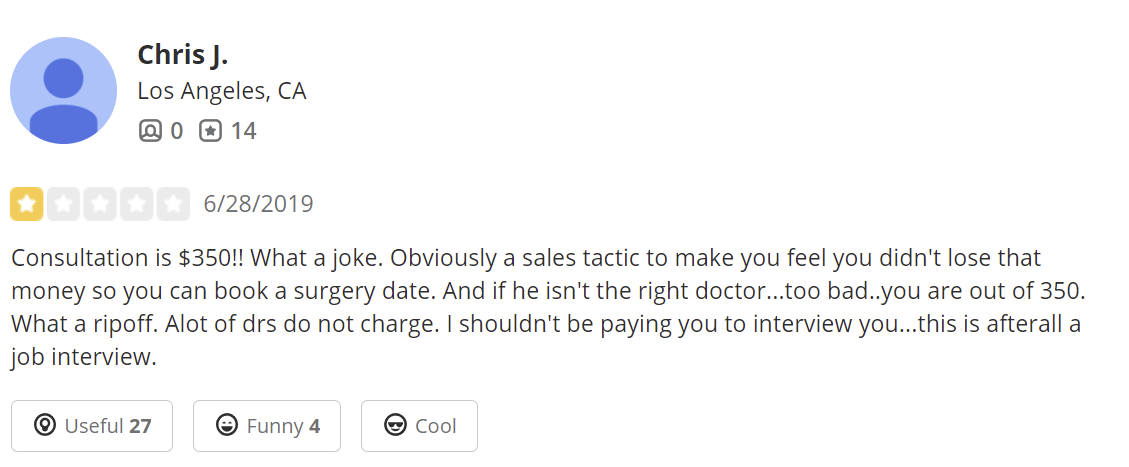Image resolution: width=1129 pixels, height=467 pixels.
Task: Click the friends count icon
Action: pos(150,131)
